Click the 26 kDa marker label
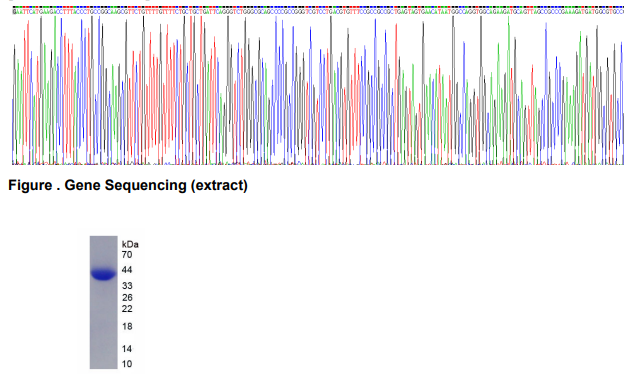636x379 pixels. 127,297
